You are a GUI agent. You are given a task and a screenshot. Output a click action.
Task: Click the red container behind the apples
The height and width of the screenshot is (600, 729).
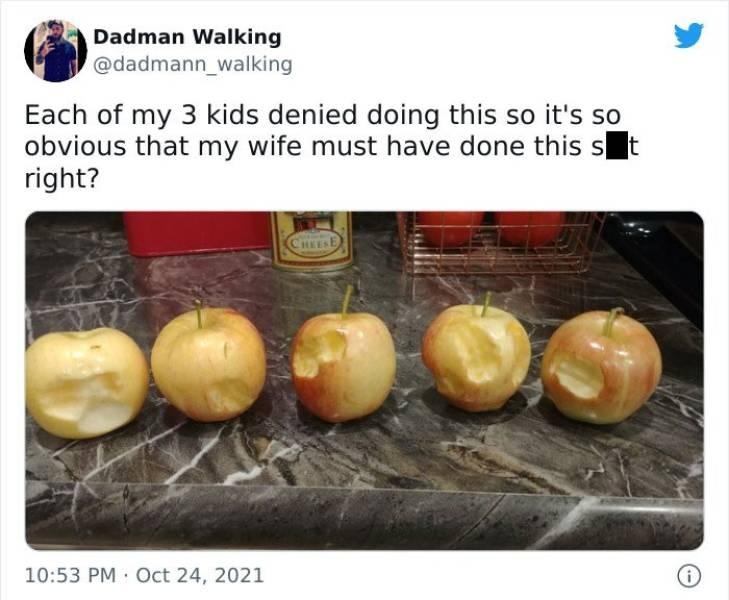point(197,233)
